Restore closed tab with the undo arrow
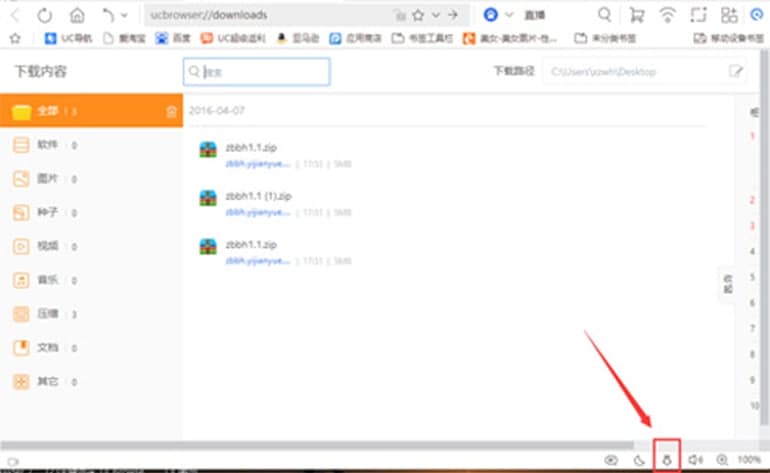 pos(107,15)
